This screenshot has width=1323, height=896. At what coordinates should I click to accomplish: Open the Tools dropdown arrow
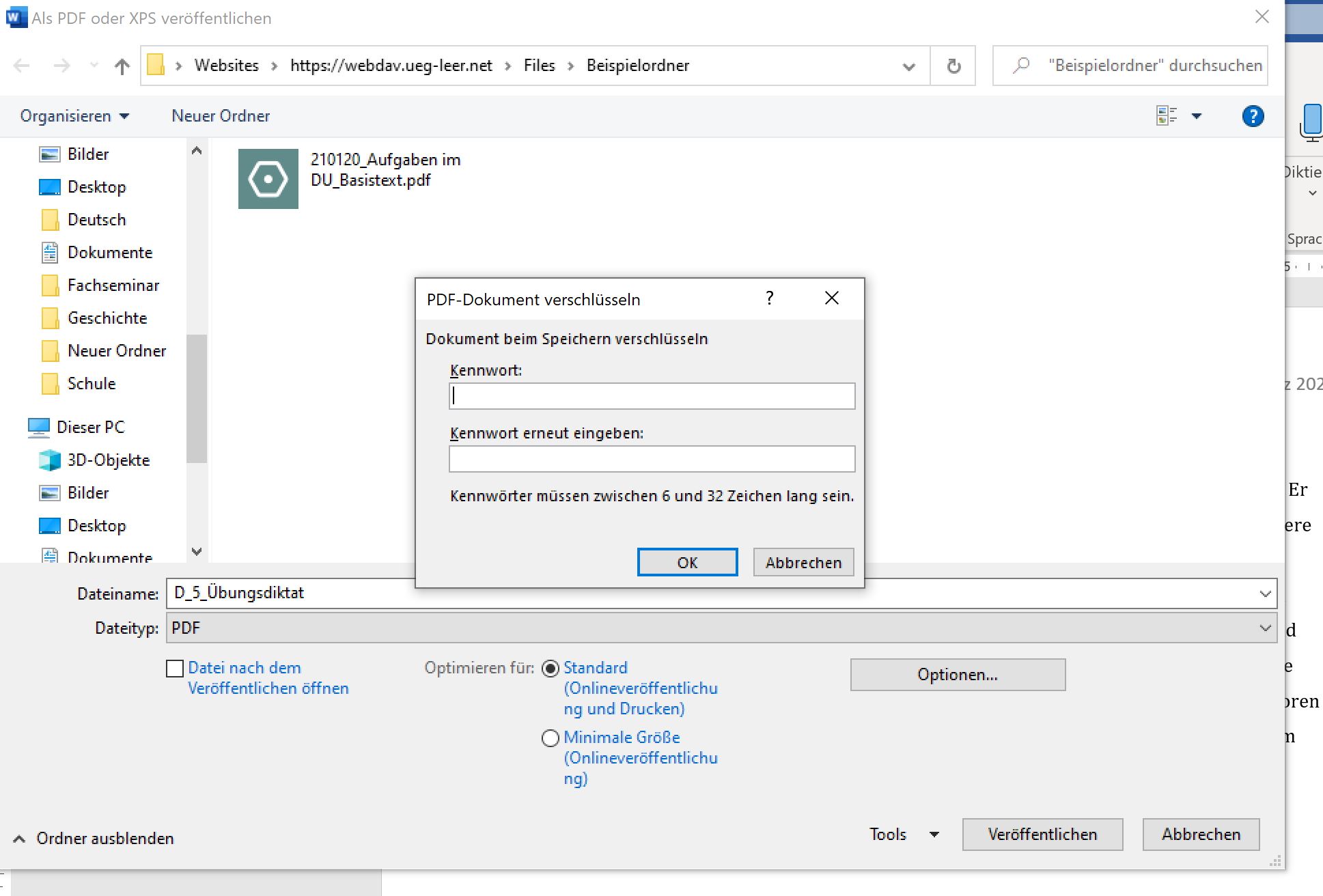tap(934, 835)
